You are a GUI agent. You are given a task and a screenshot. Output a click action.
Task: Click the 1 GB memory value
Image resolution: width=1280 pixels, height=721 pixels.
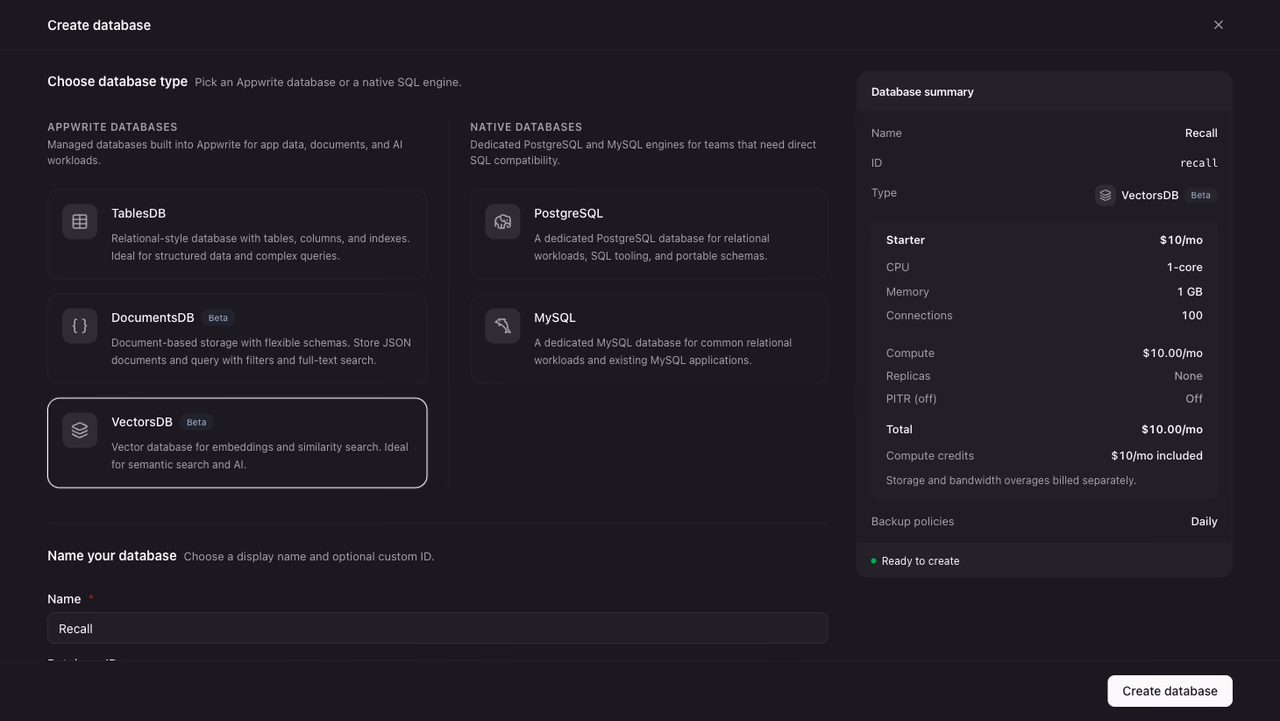[1190, 292]
